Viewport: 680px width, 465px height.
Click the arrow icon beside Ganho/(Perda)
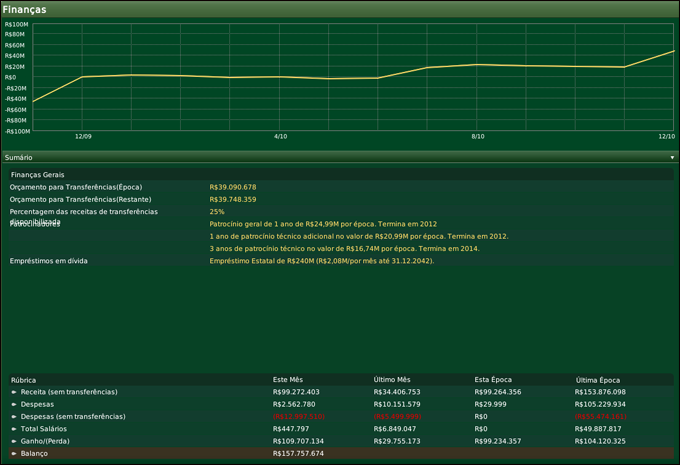(x=14, y=440)
